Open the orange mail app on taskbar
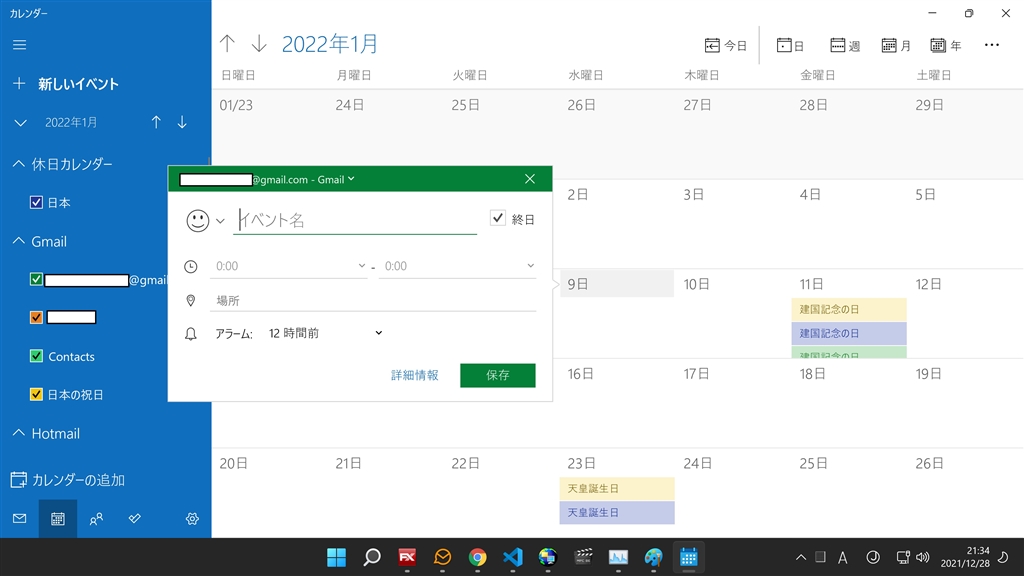 pyautogui.click(x=442, y=557)
